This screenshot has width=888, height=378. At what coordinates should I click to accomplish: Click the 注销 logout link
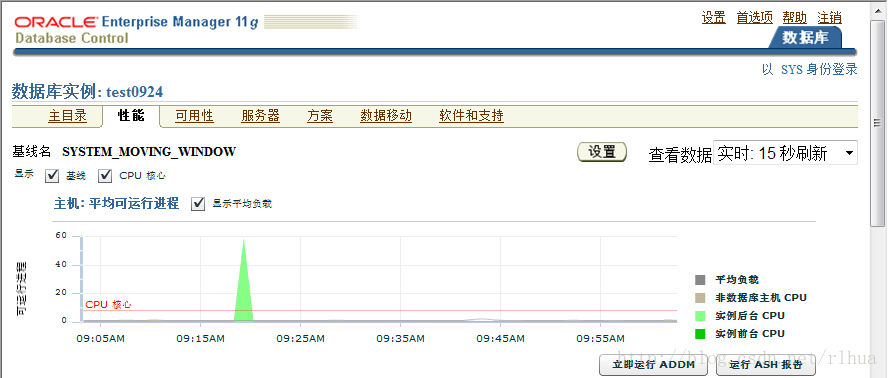830,18
